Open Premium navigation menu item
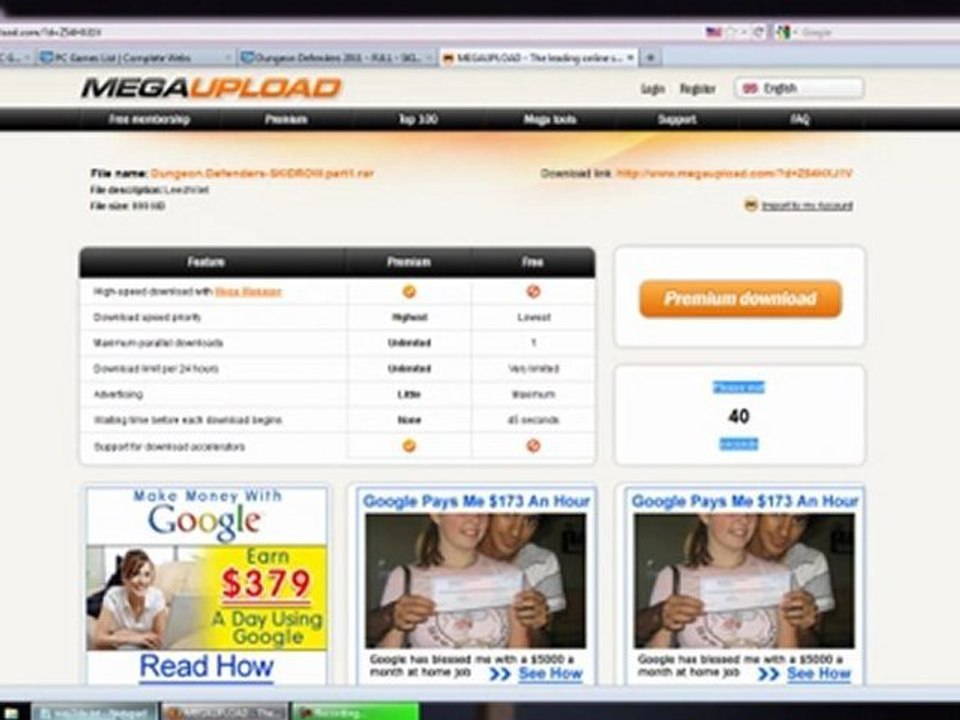 (286, 119)
